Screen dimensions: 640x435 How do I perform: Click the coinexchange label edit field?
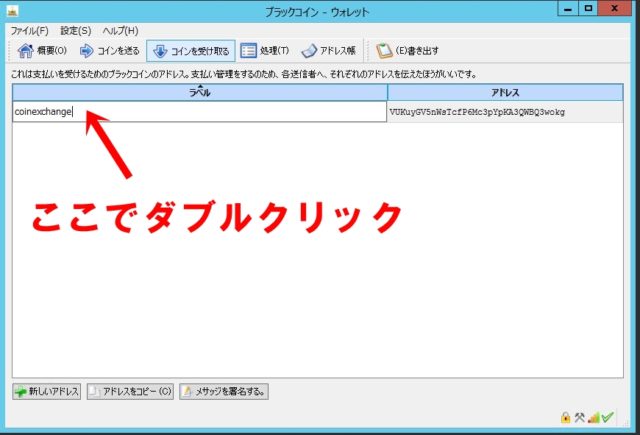pyautogui.click(x=200, y=112)
